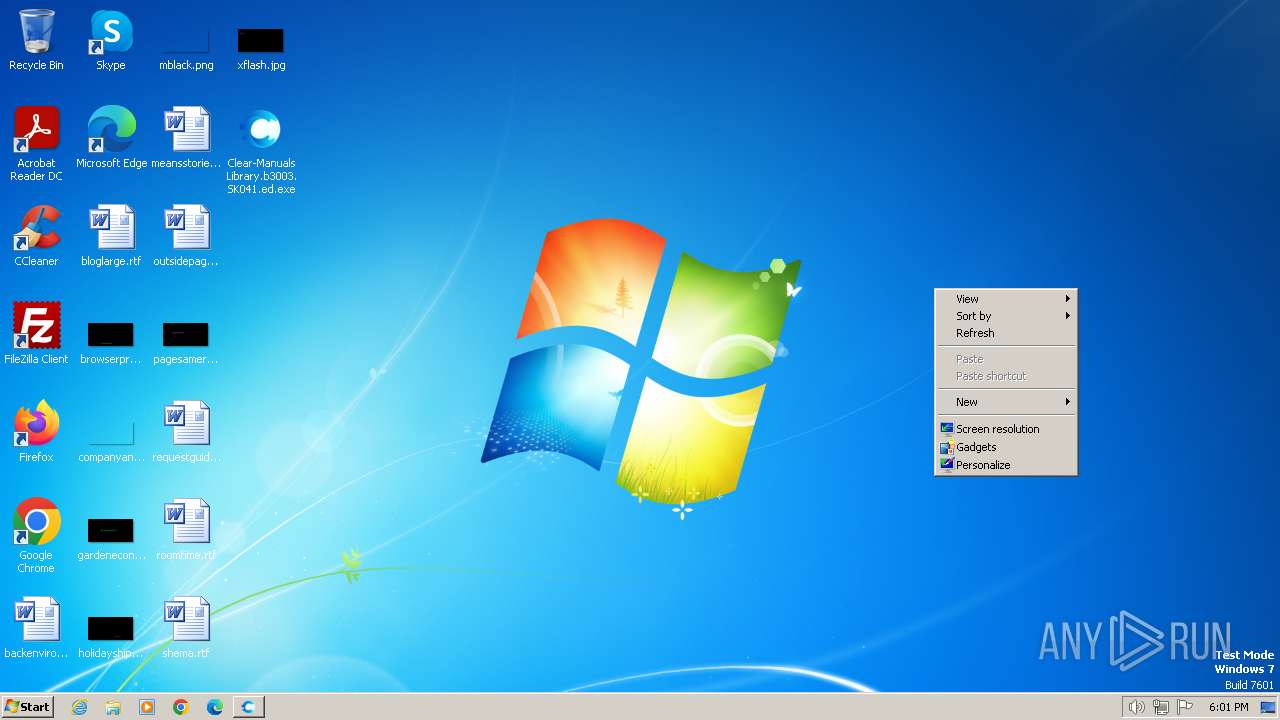Select the Microsoft Edge desktop shortcut
1280x720 pixels.
point(111,138)
